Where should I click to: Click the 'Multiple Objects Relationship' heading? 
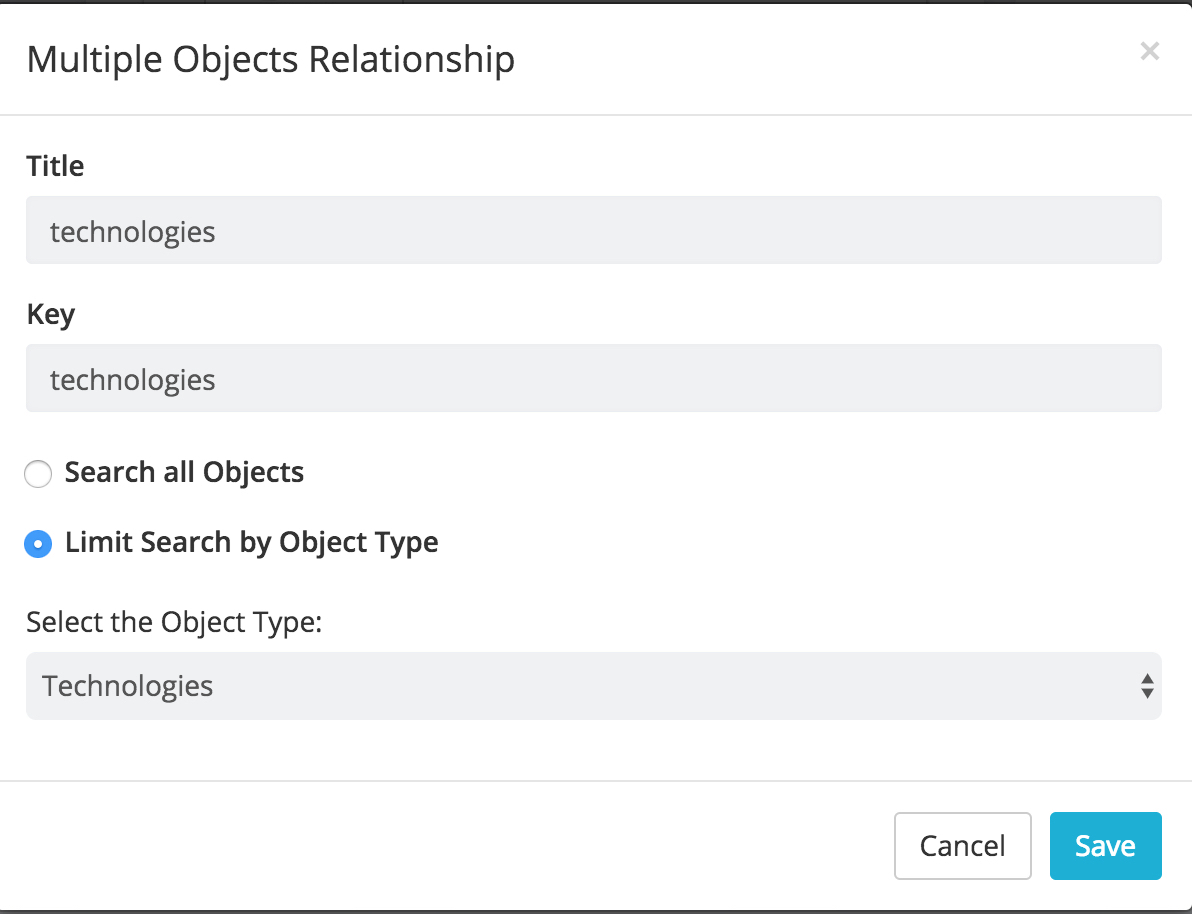coord(271,59)
